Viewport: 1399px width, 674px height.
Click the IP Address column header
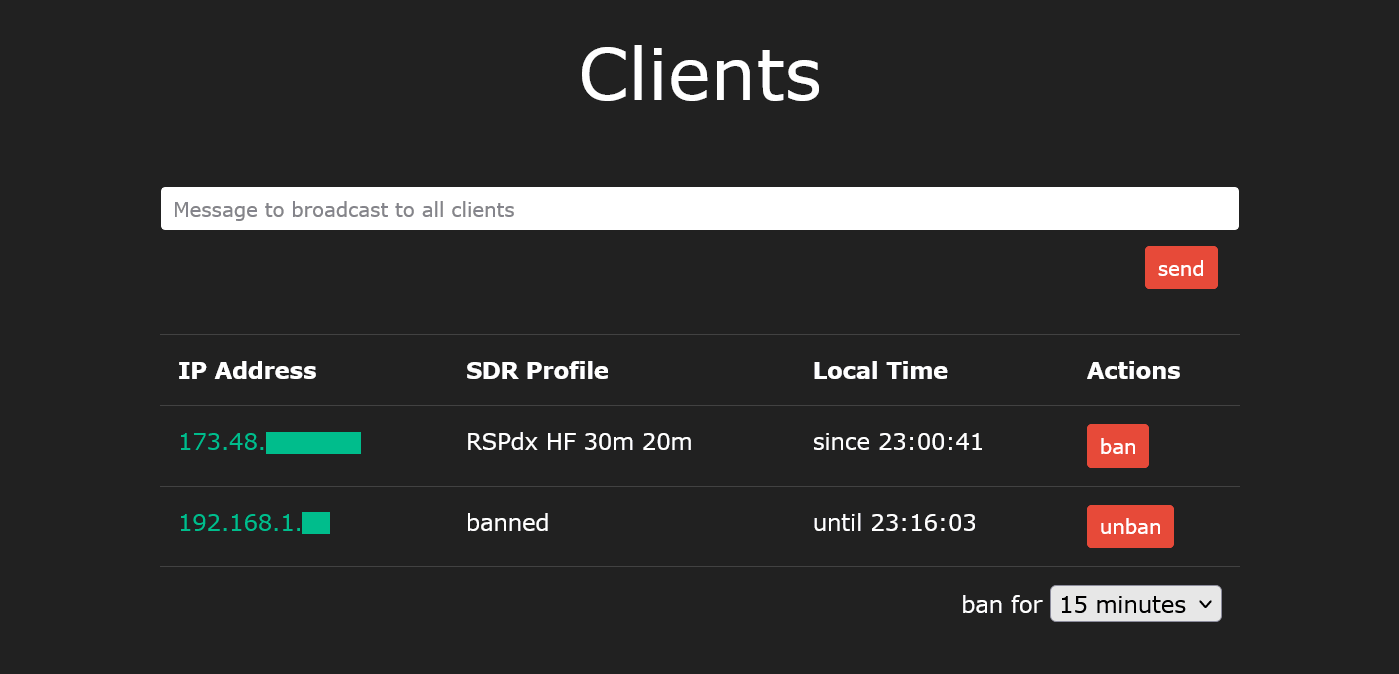247,371
